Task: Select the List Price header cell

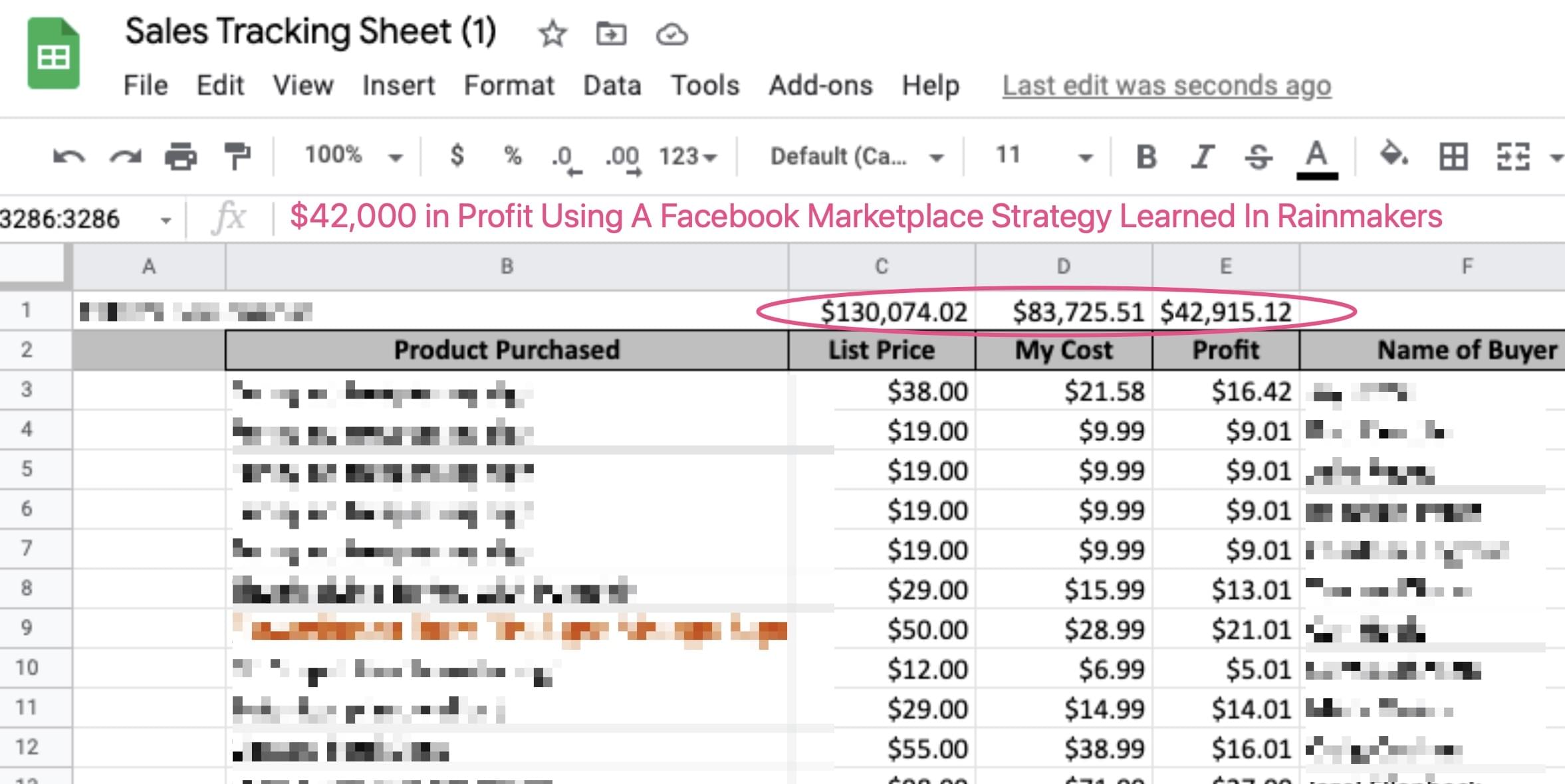Action: point(882,350)
